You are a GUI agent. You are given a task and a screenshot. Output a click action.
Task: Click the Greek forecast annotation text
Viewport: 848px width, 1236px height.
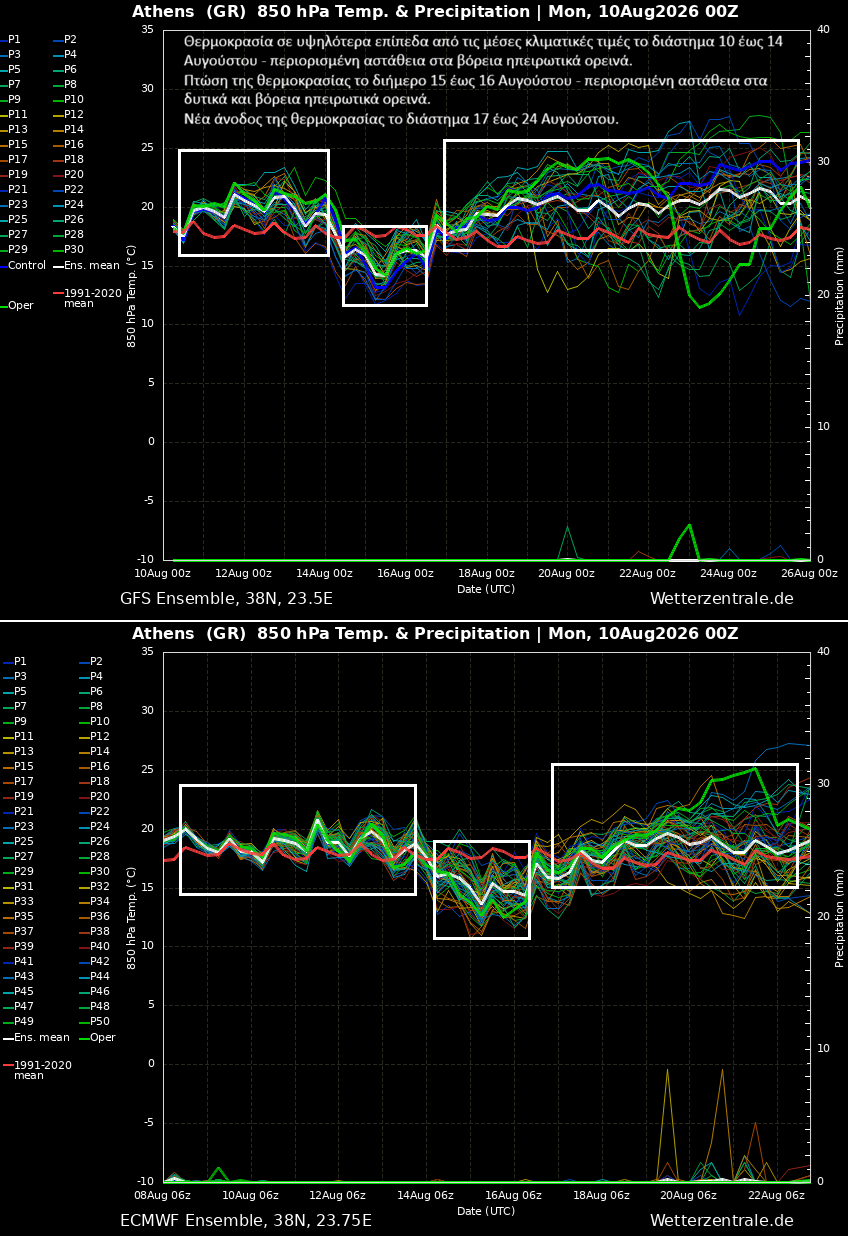(484, 80)
